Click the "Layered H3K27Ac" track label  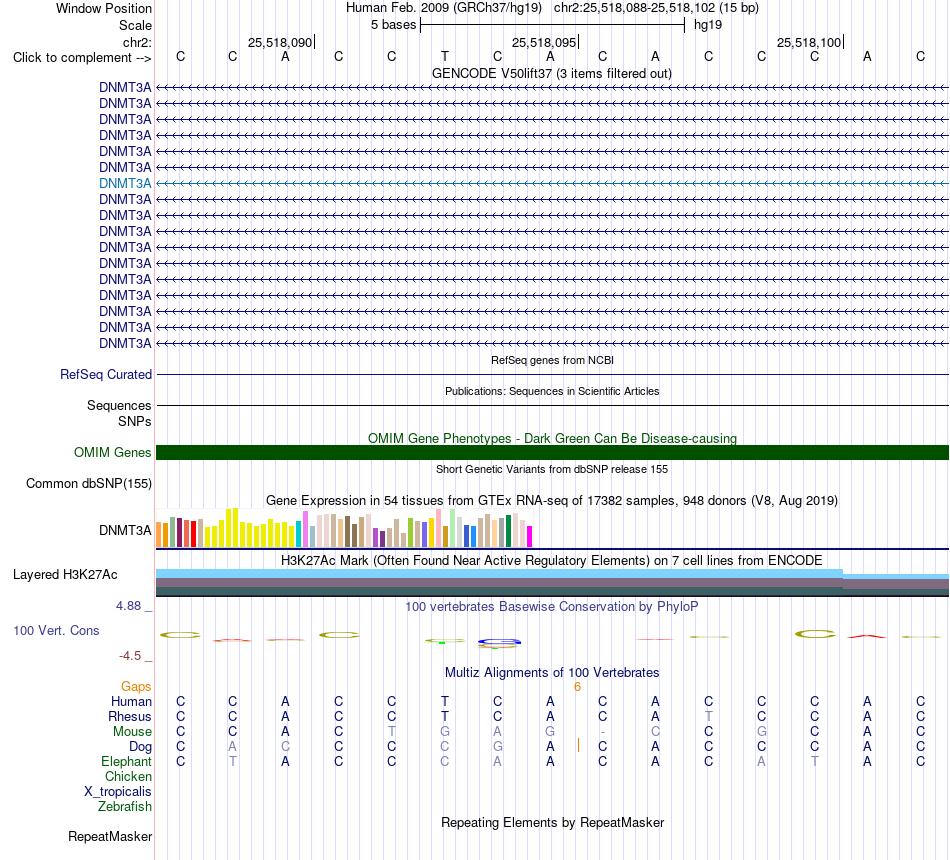coord(65,575)
